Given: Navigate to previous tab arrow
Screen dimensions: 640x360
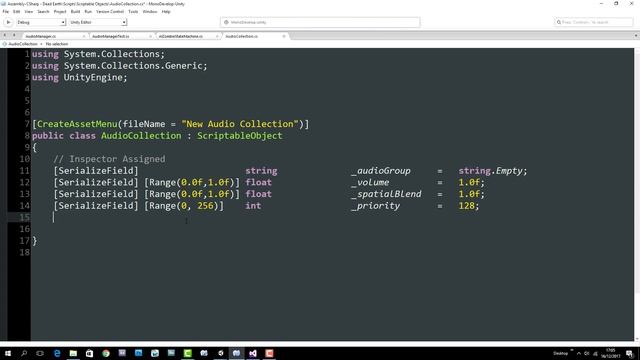Looking at the screenshot, I should pos(4,36).
